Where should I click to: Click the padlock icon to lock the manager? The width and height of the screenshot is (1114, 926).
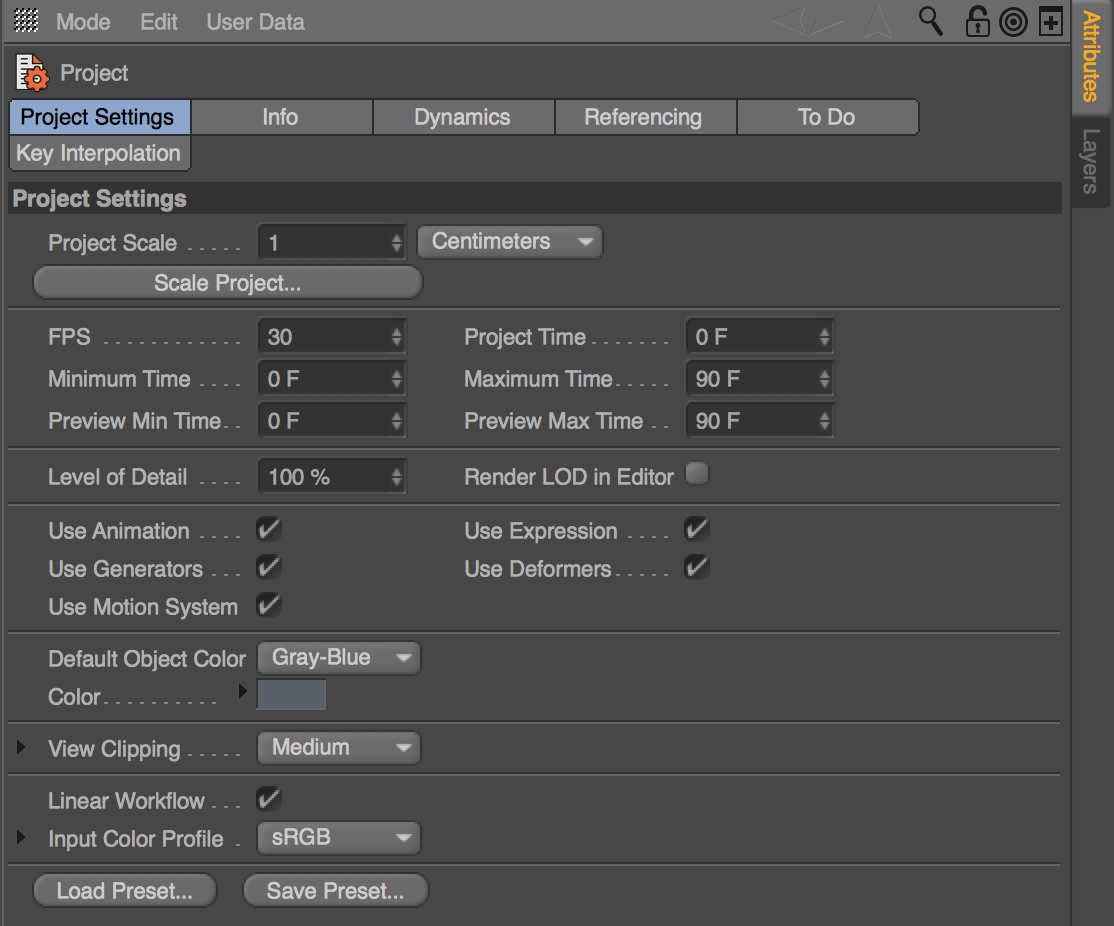pyautogui.click(x=976, y=20)
